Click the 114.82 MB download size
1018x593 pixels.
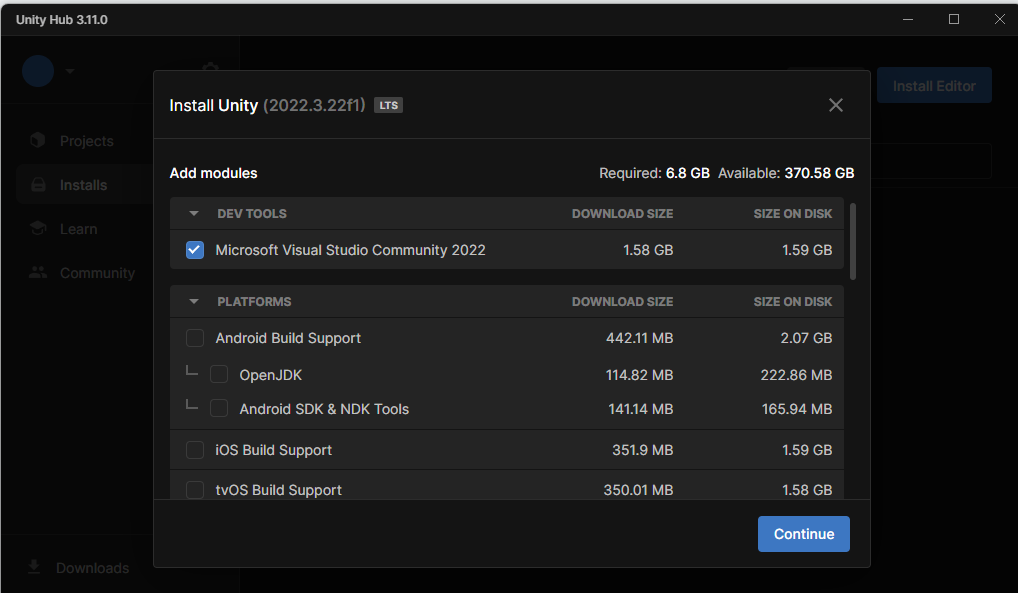639,375
